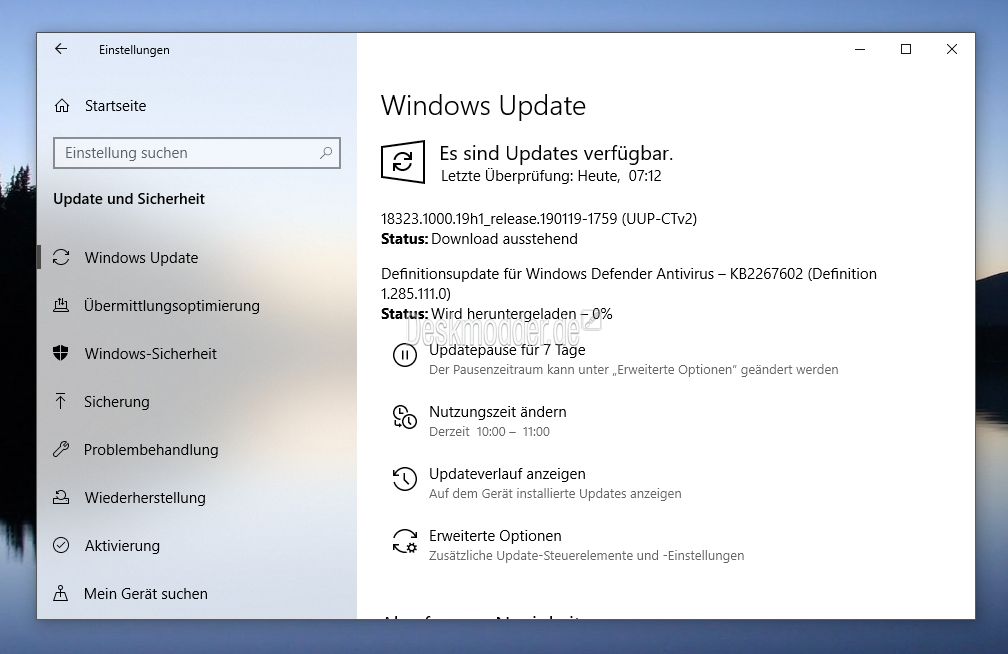Viewport: 1008px width, 654px height.
Task: Click the build 18323.1000.19h1_release update text
Action: (x=539, y=219)
